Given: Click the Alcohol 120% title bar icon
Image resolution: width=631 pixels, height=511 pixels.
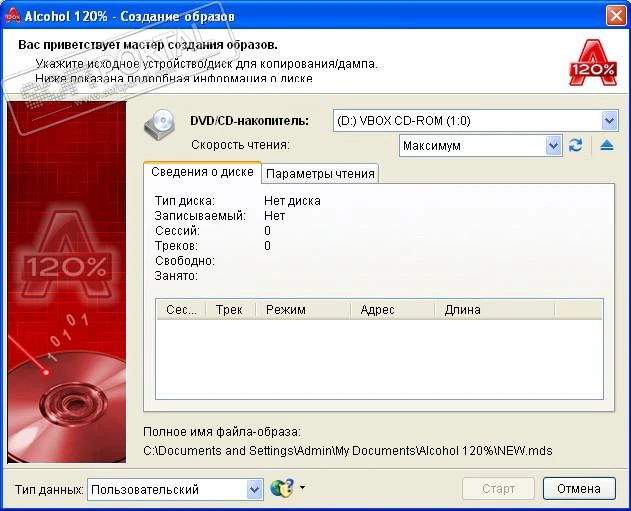Looking at the screenshot, I should click(x=13, y=15).
